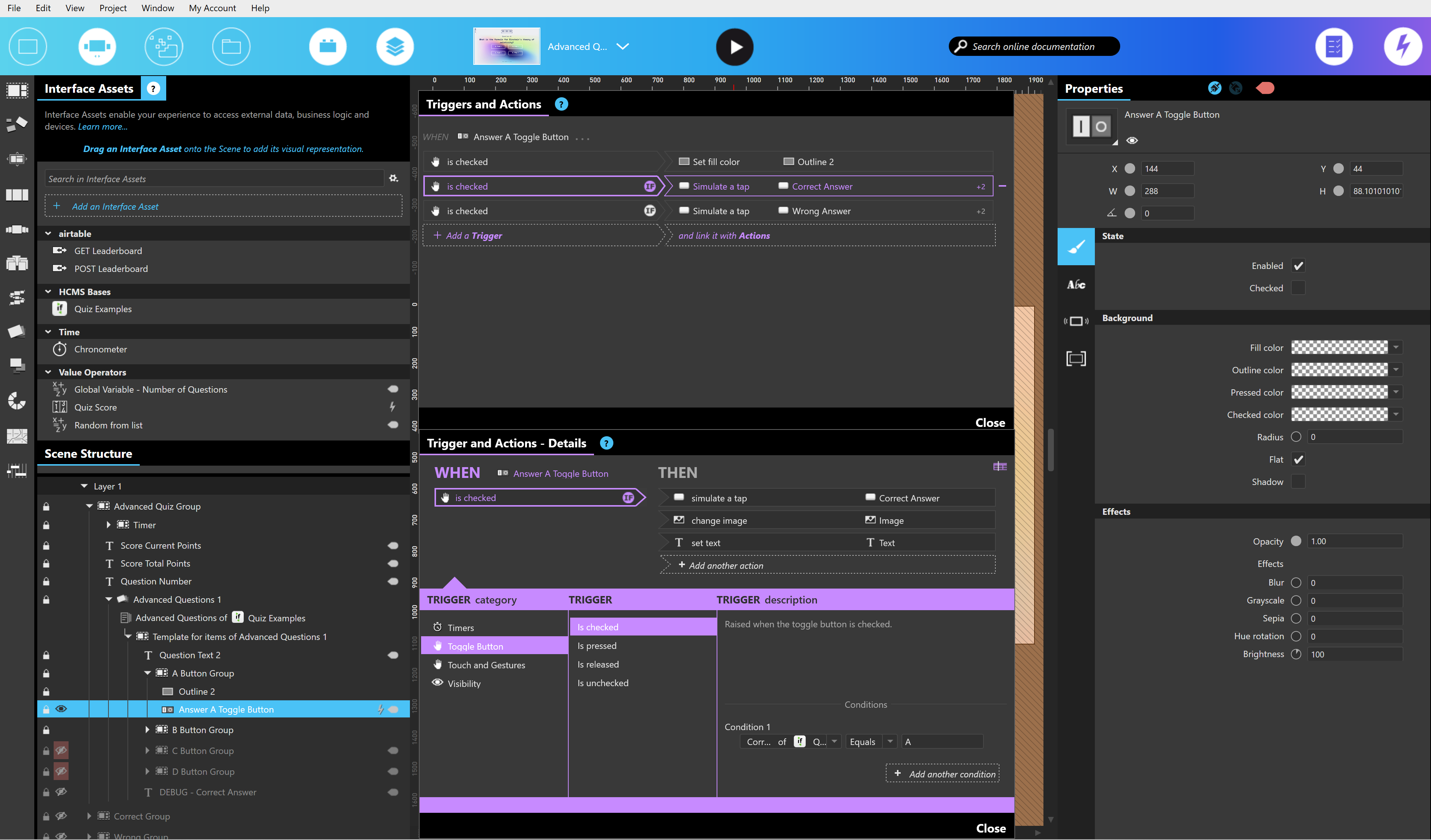The image size is (1431, 840).
Task: Toggle visibility eye of Answer A Toggle Button
Action: click(61, 709)
